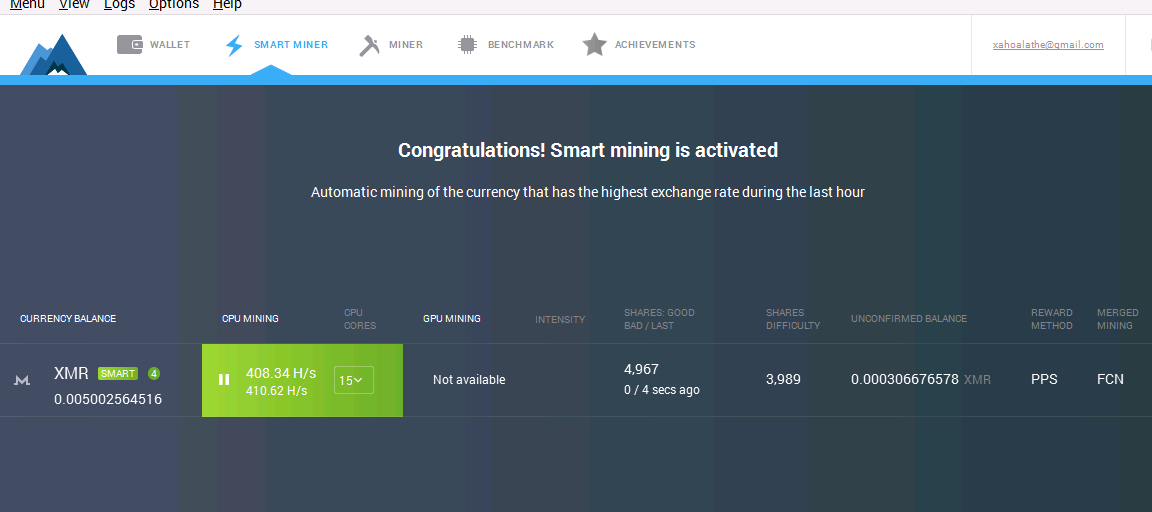Switch to the Benchmark tab
The height and width of the screenshot is (512, 1152).
coord(505,45)
